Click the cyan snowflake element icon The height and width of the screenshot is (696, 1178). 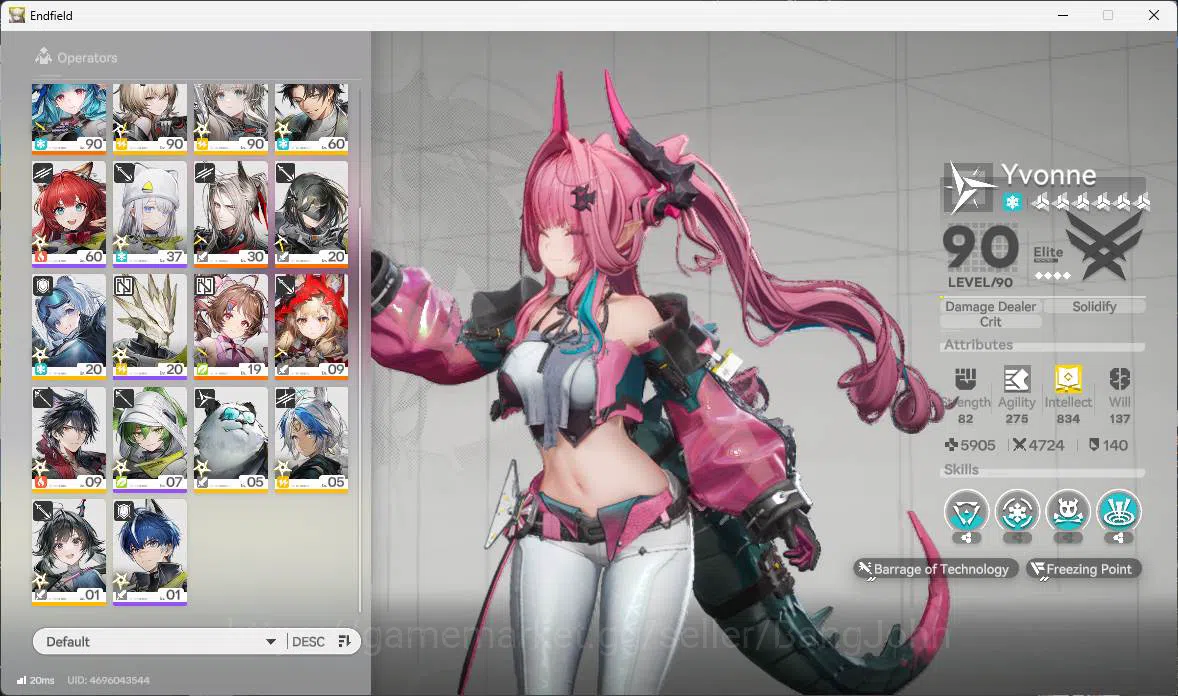click(x=1012, y=202)
